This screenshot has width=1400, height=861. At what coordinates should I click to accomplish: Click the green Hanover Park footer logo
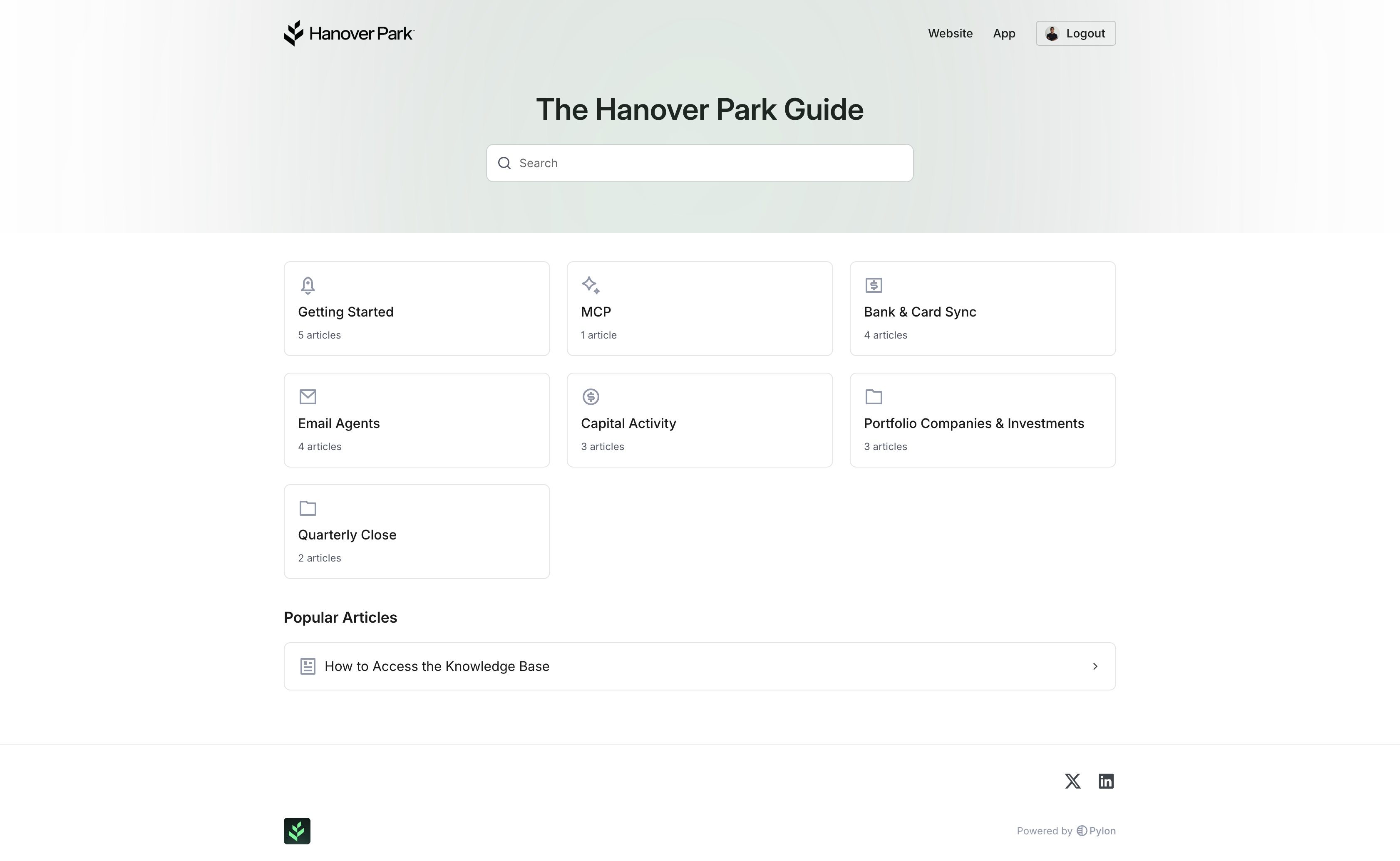point(297,831)
